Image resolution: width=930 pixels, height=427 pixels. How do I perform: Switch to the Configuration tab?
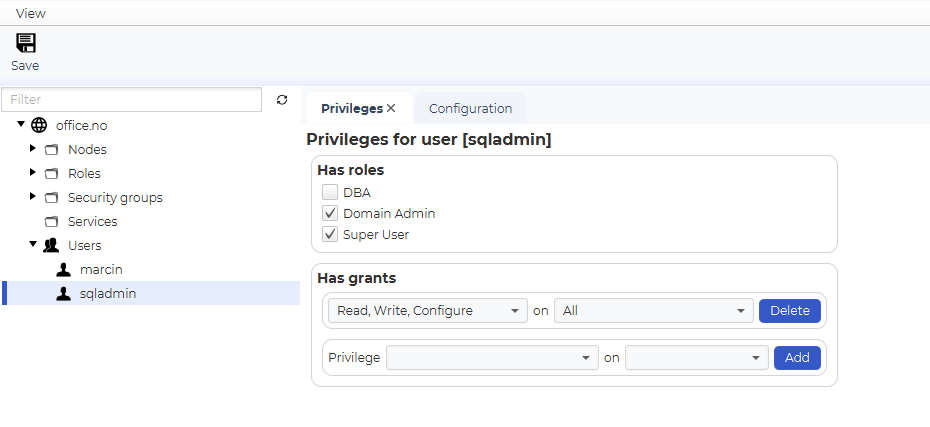pos(470,109)
